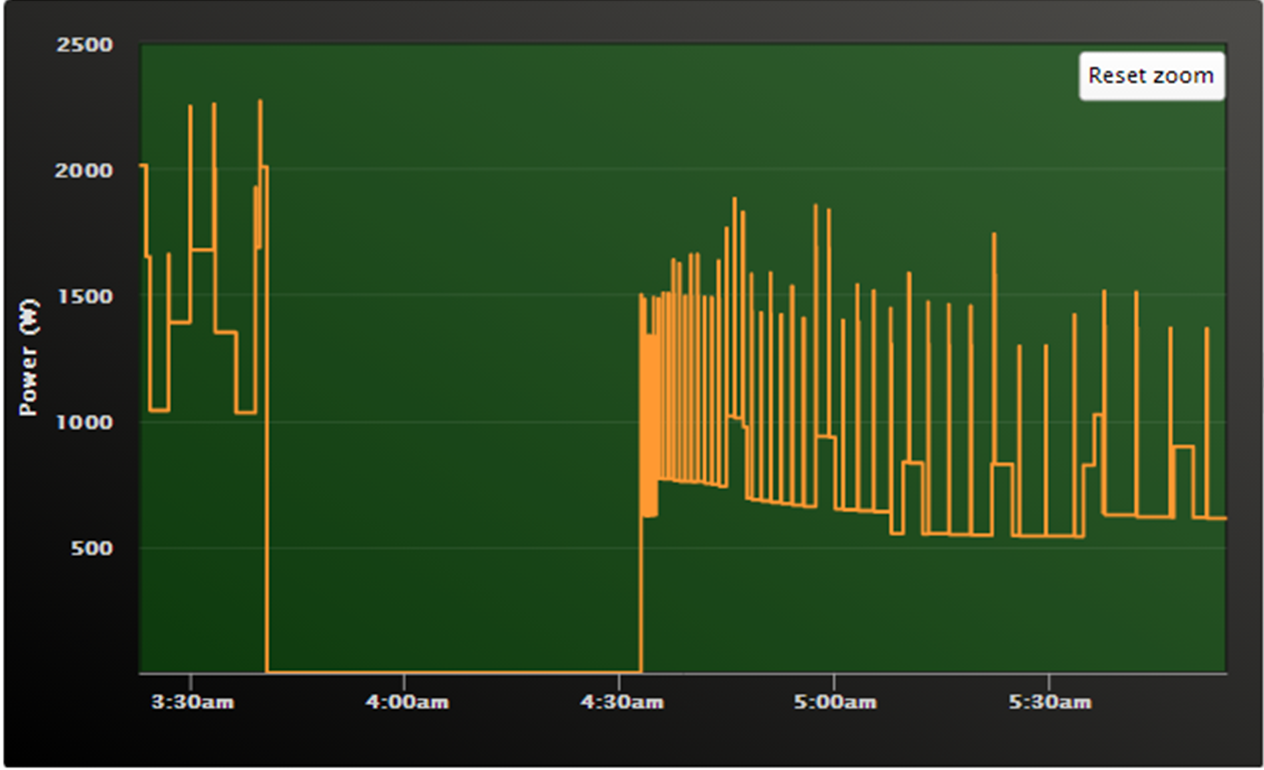The width and height of the screenshot is (1264, 770).
Task: Click the power drop to zero near 3:40am
Action: point(267,420)
